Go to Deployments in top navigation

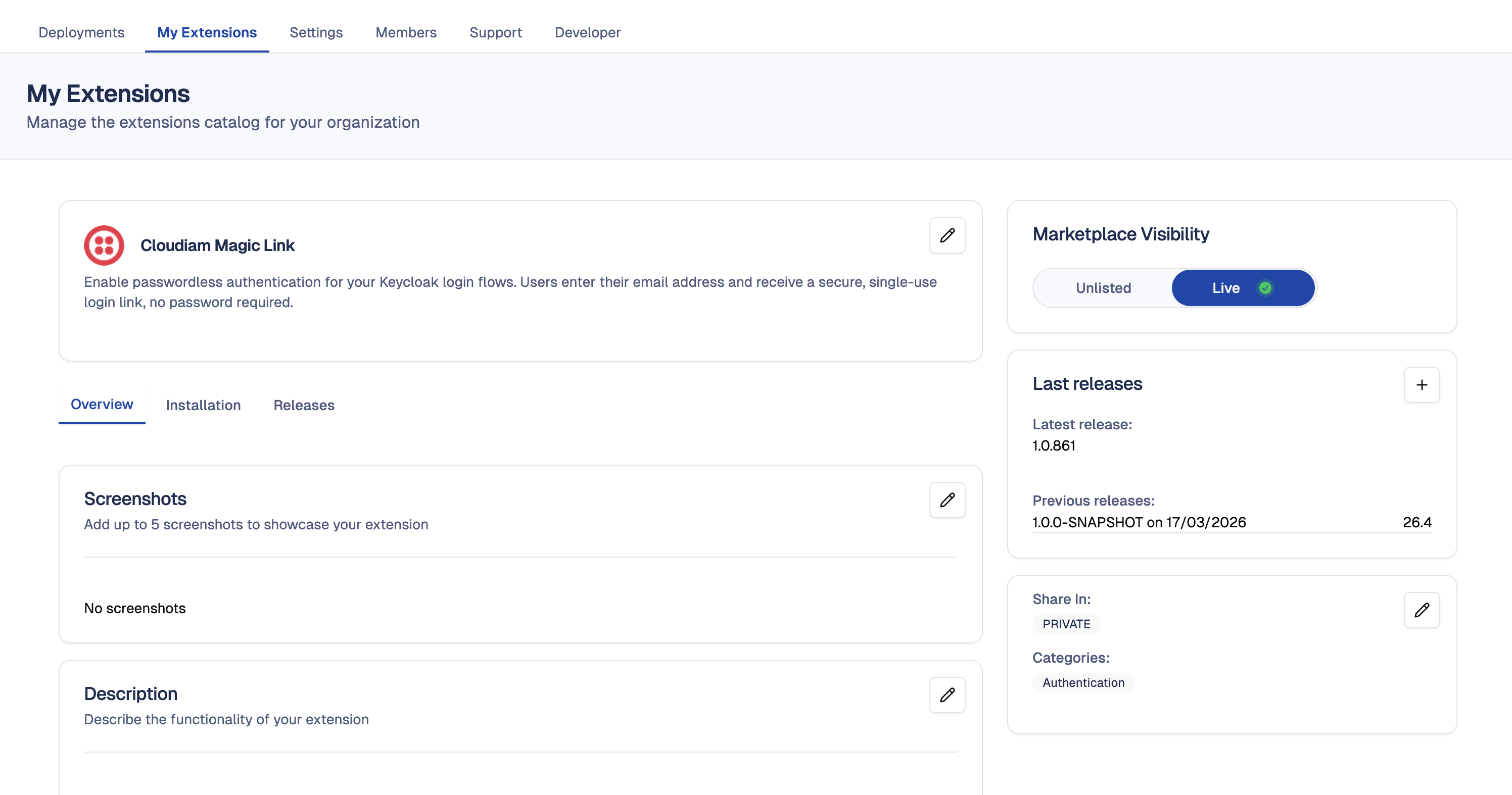(x=81, y=32)
